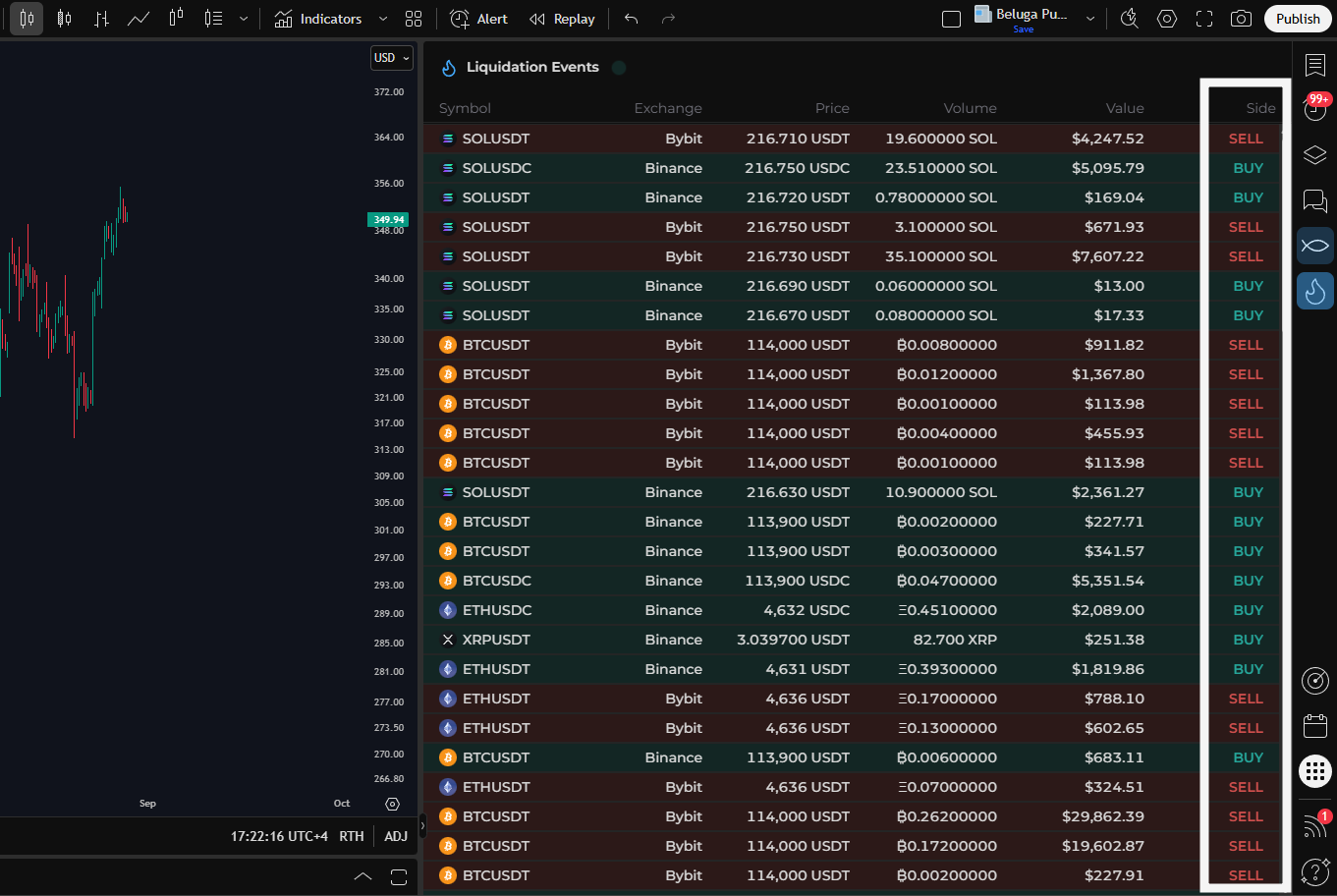
Task: Take a chart snapshot with camera icon
Action: click(x=1241, y=19)
